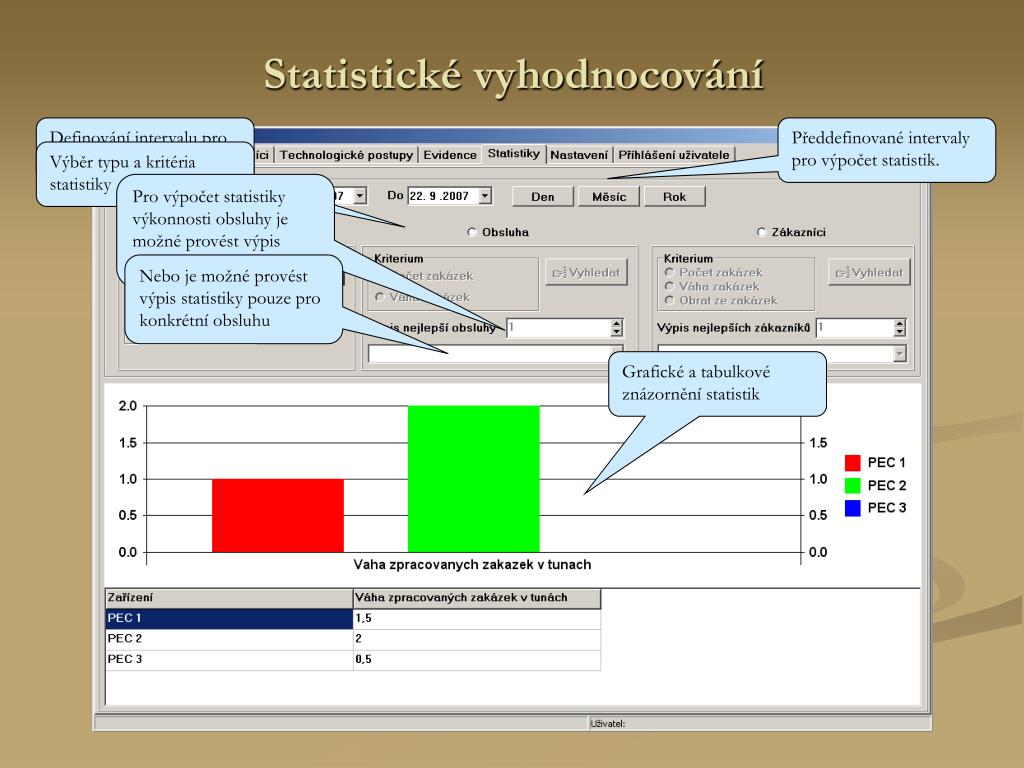Go to the Nastavení tab
The image size is (1024, 768).
coord(579,155)
